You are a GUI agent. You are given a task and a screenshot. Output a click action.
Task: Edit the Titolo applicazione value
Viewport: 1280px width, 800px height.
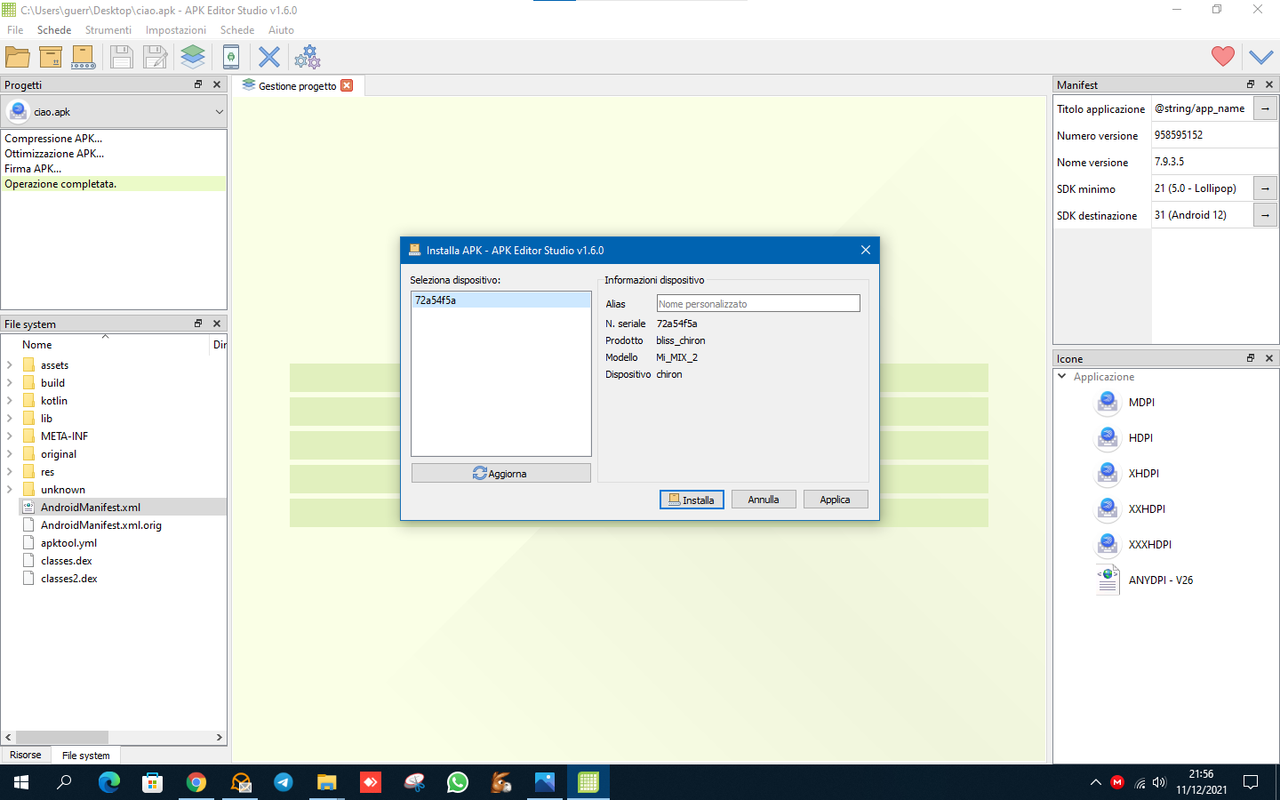pyautogui.click(x=1201, y=109)
